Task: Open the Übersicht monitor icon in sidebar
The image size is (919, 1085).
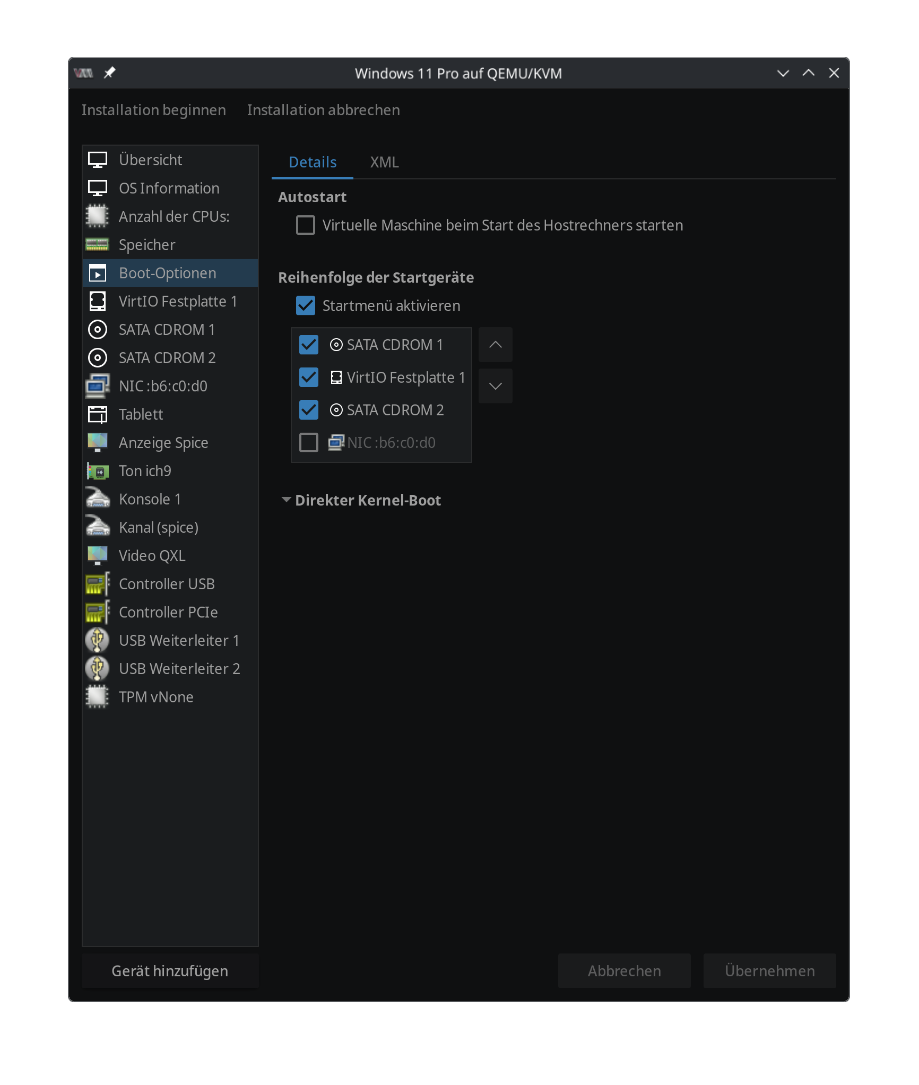Action: (97, 160)
